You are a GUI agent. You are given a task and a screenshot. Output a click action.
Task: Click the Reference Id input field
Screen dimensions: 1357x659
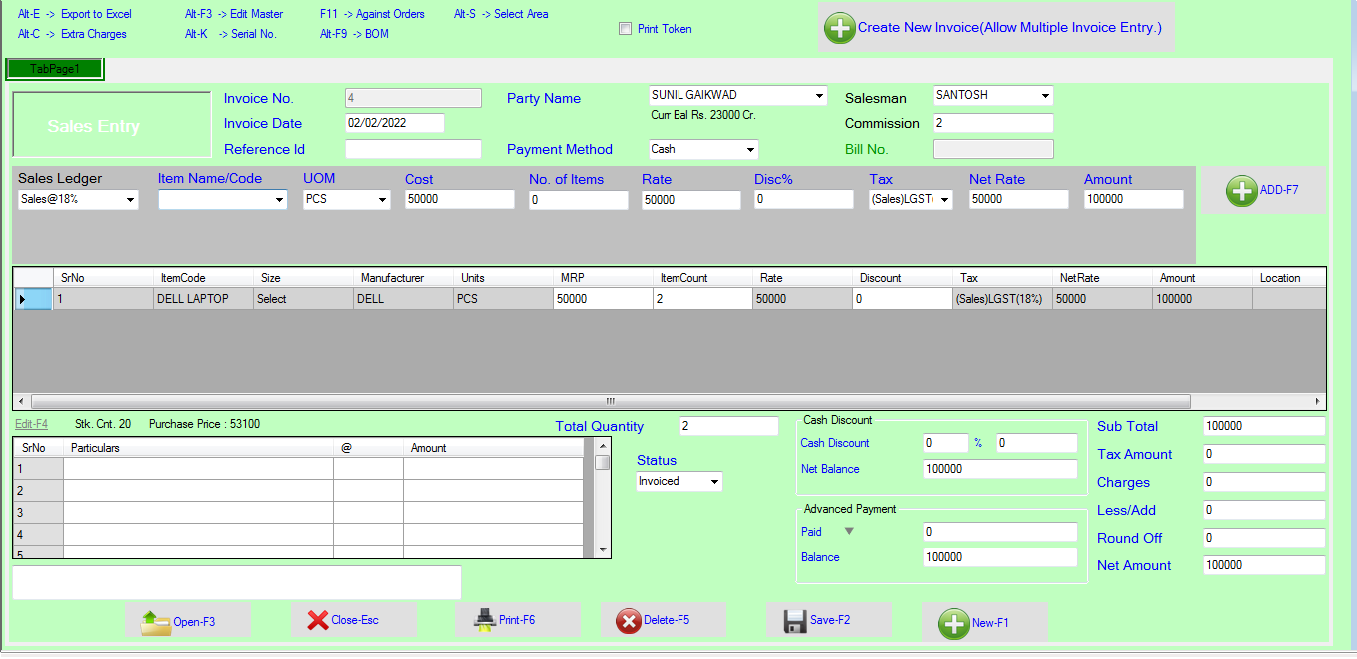click(x=413, y=150)
